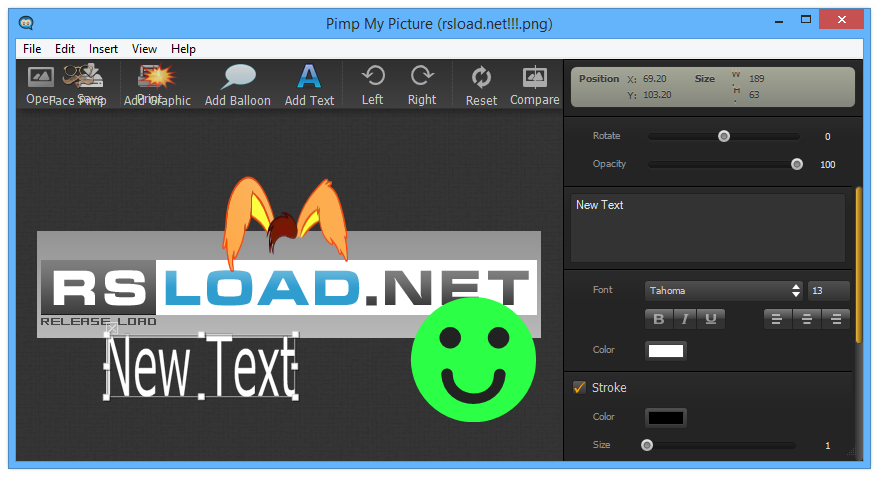890x488 pixels.
Task: Toggle Bold text formatting
Action: tap(659, 319)
